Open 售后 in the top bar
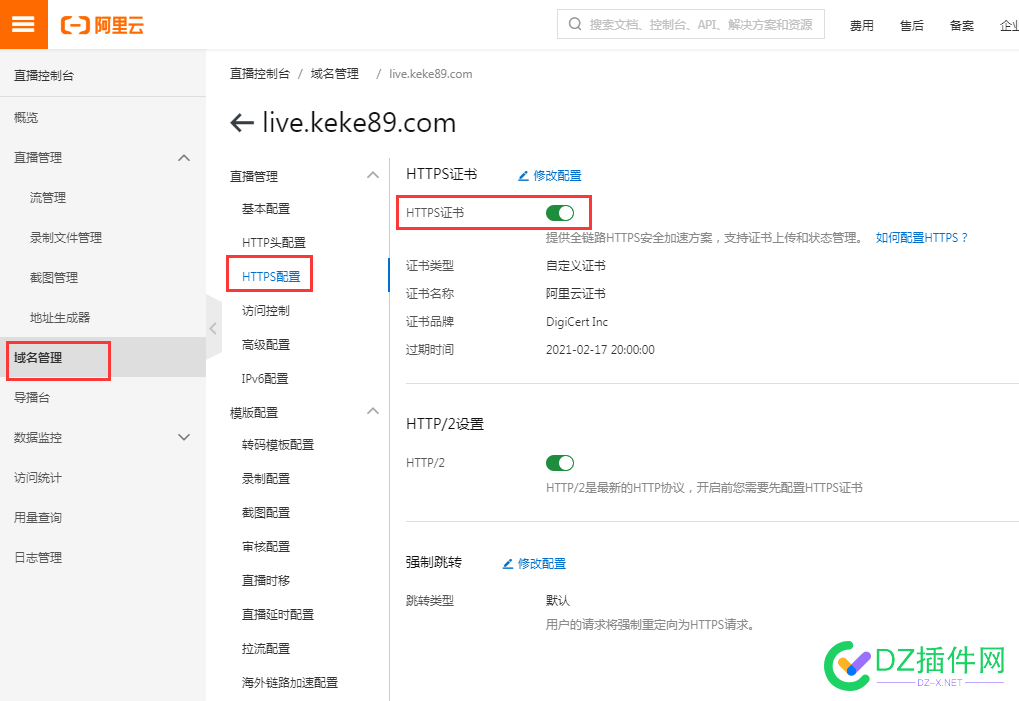 [x=912, y=25]
